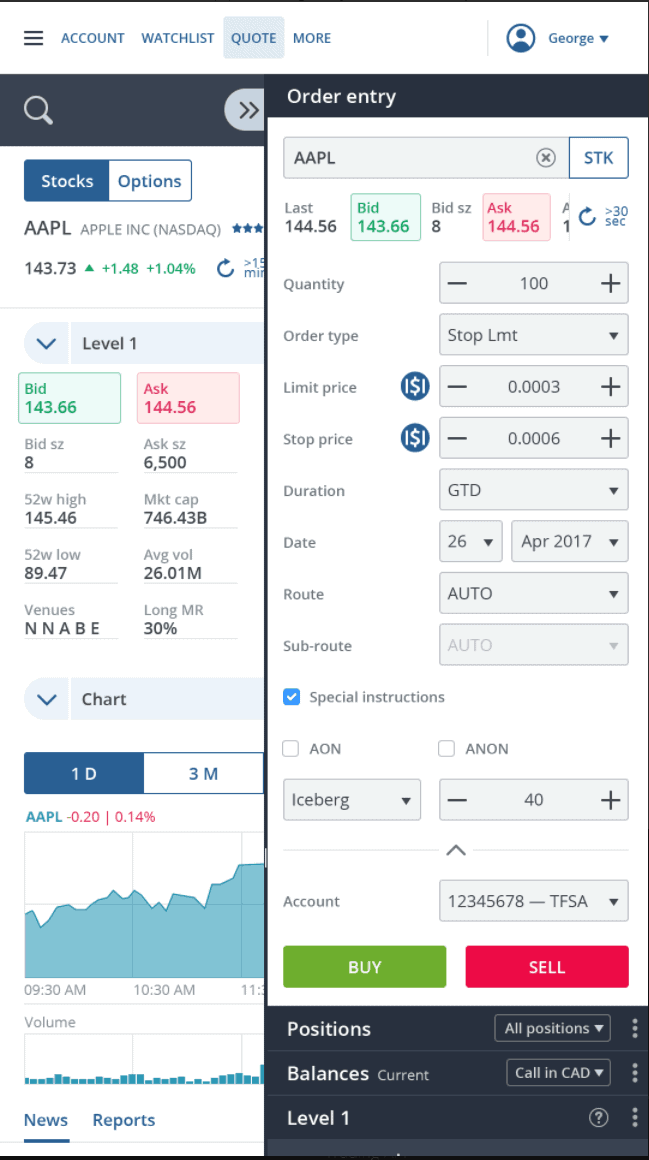
Task: Uncheck the Special instructions checkbox
Action: (291, 696)
